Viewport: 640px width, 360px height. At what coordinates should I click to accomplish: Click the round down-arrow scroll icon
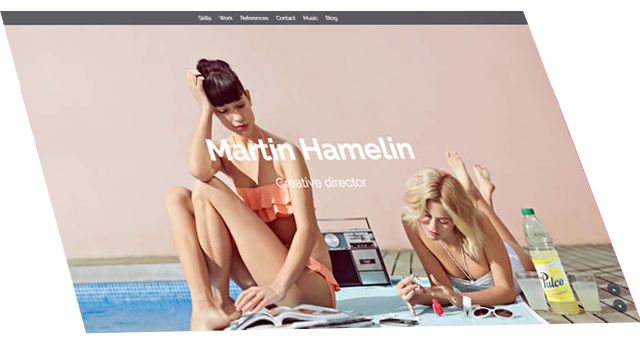pos(620,306)
